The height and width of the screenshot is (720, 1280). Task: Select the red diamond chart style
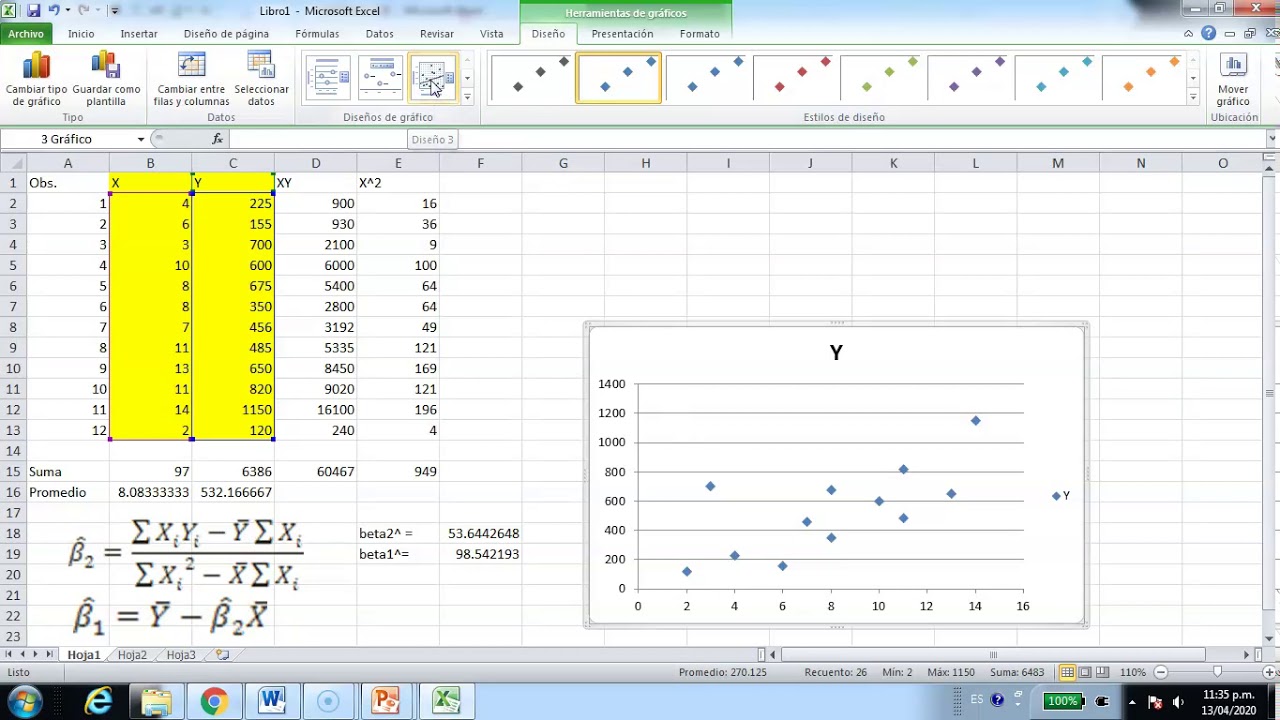[x=795, y=78]
